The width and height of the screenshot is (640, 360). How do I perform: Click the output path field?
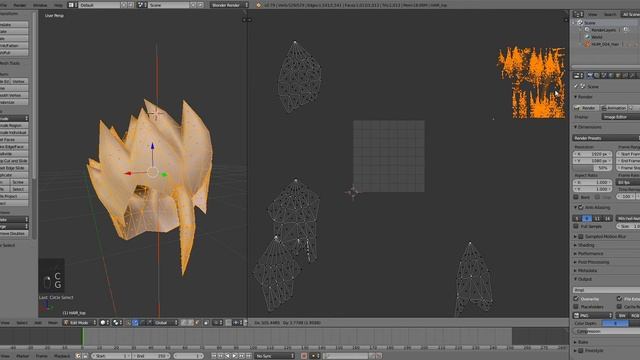coord(606,290)
